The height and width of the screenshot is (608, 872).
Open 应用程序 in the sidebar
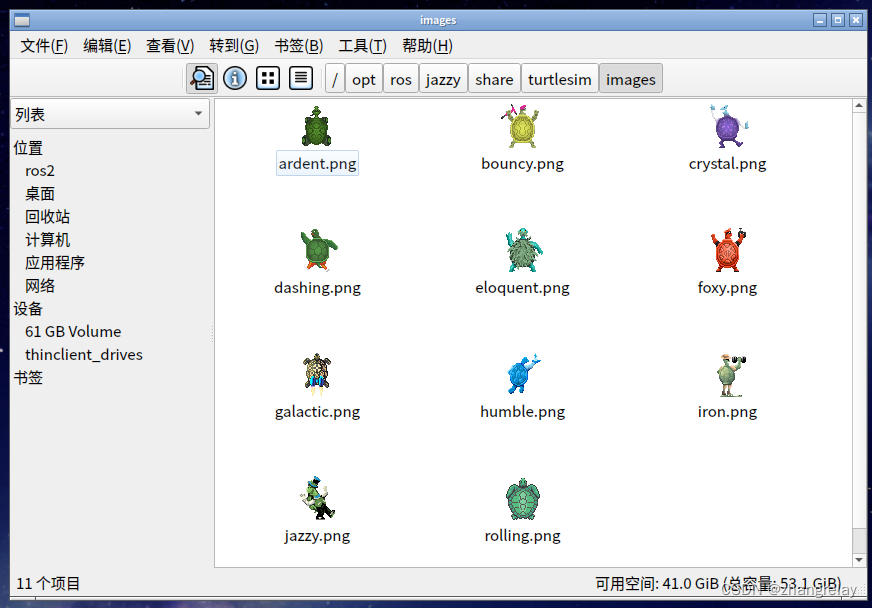pos(55,263)
